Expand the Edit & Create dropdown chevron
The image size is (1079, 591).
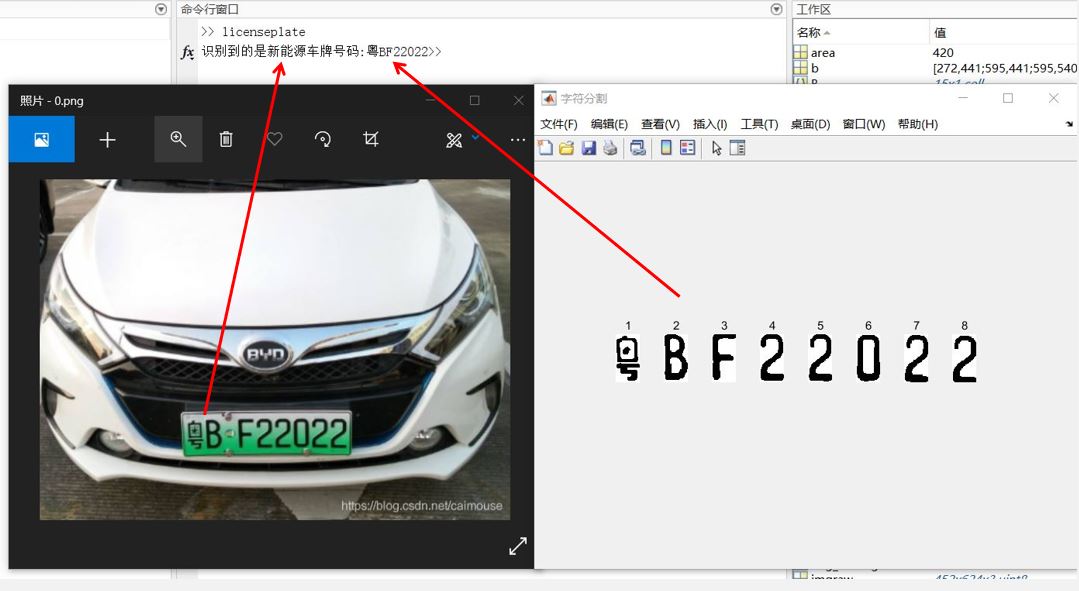476,138
